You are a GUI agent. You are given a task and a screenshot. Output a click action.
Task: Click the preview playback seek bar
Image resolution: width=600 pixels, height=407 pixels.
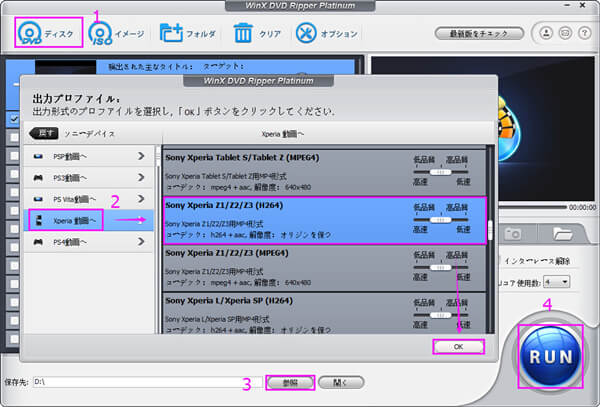pos(532,207)
